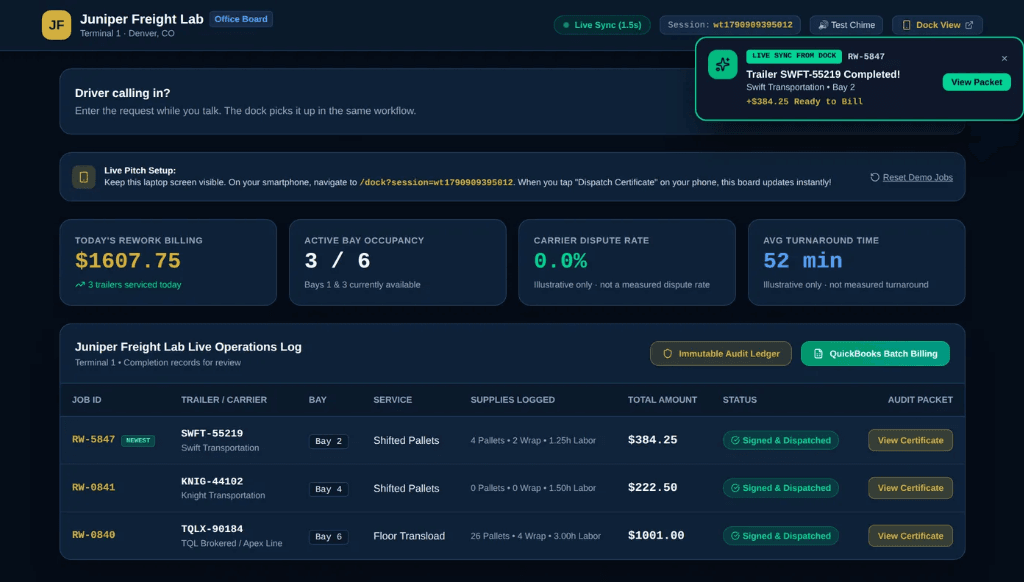Click the 0.0% carrier dispute rate value
Screen dimensions: 1024x582
pos(560,261)
